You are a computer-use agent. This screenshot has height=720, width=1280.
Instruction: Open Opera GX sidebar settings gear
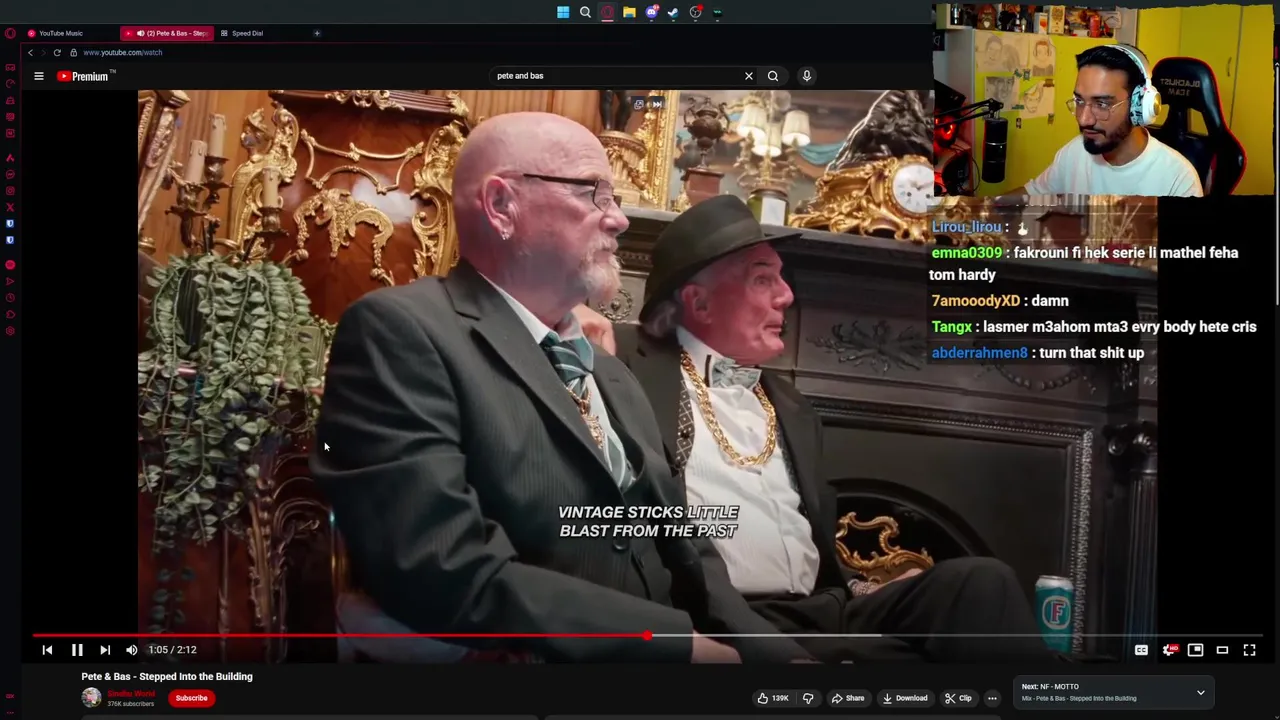(x=10, y=331)
